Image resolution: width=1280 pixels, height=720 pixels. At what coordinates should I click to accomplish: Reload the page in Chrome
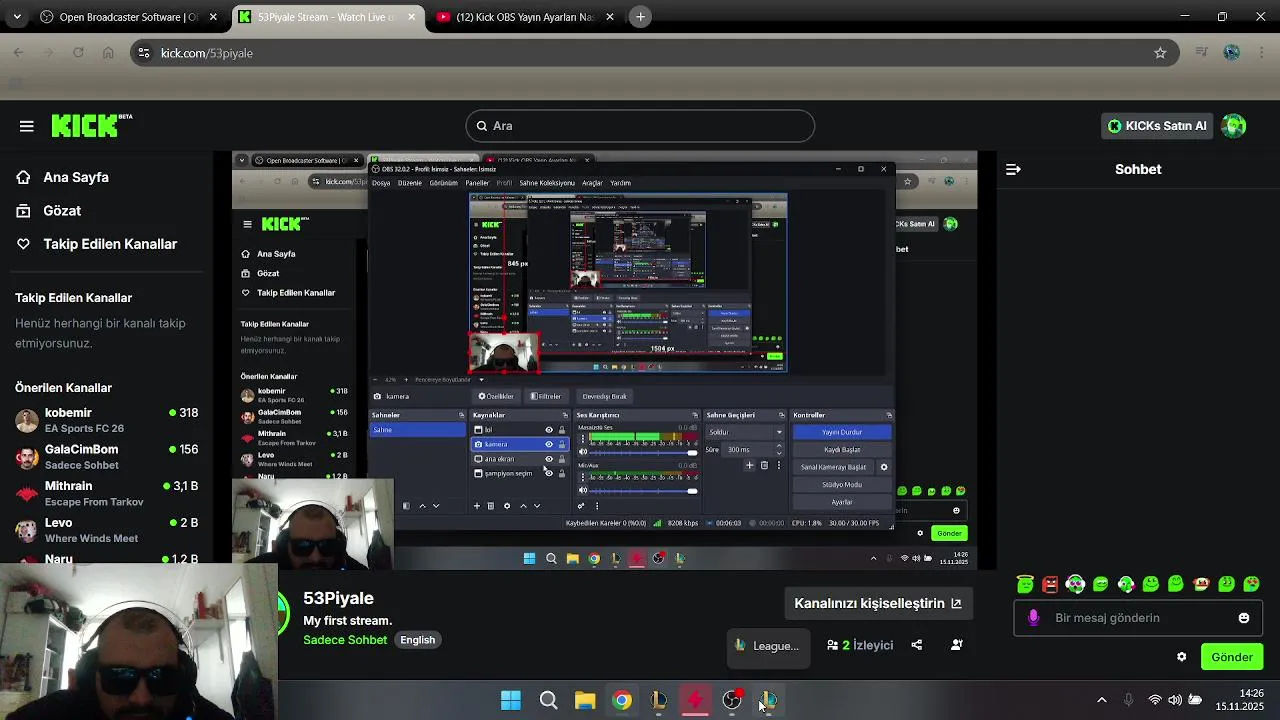[x=78, y=53]
